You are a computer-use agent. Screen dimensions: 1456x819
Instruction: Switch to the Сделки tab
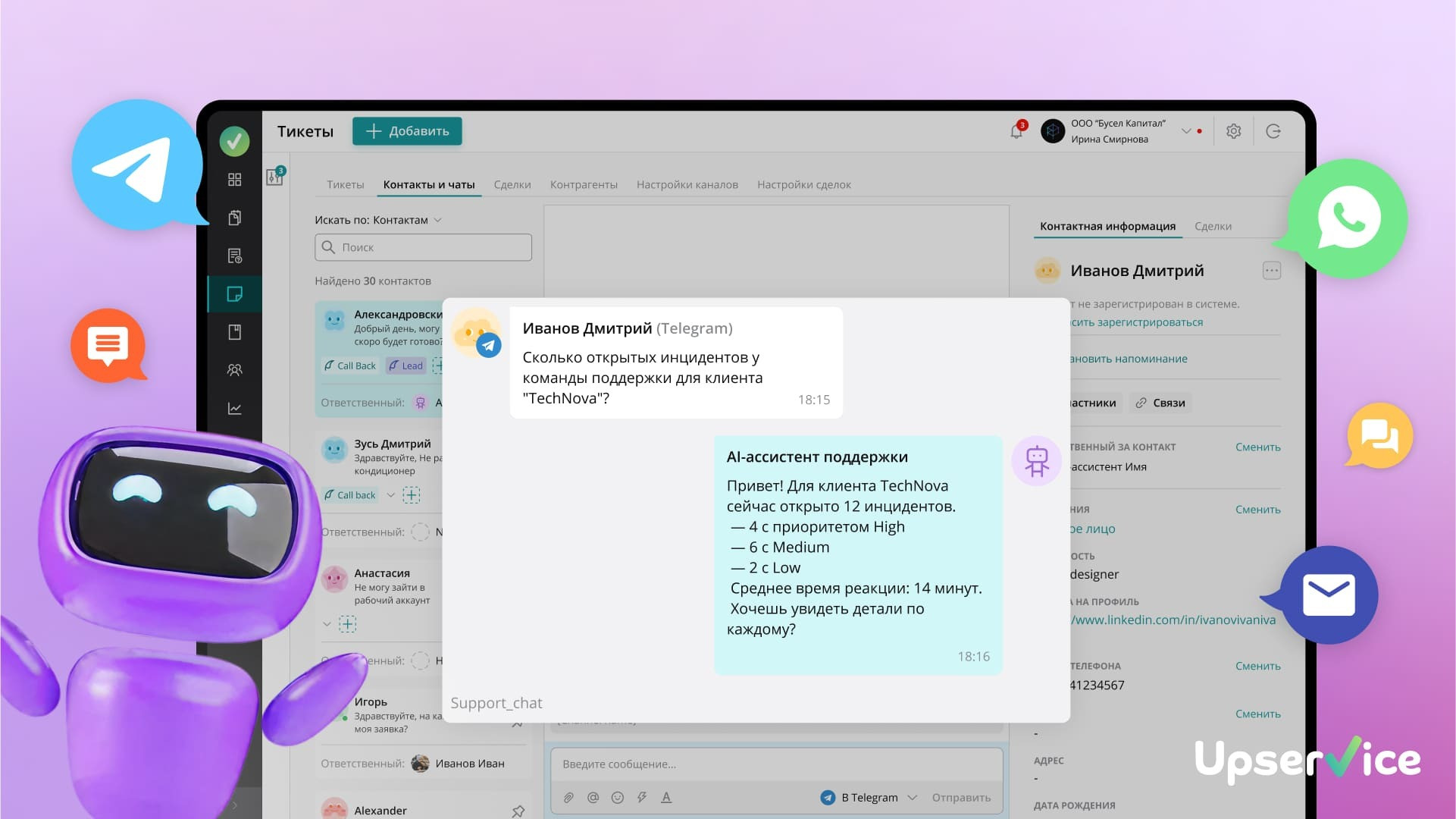pos(512,184)
